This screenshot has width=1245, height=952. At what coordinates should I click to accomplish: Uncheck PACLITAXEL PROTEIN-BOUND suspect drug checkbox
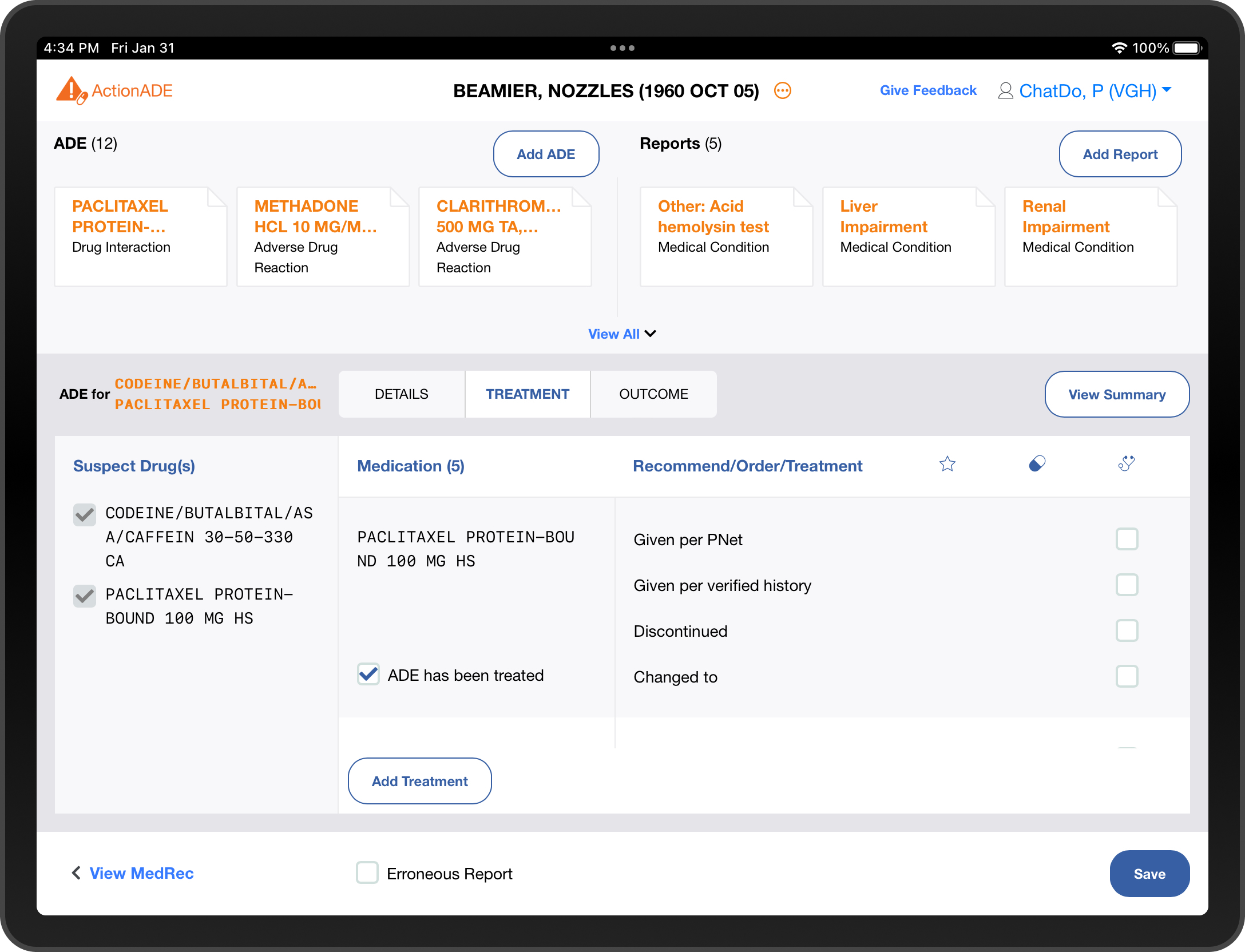click(x=85, y=596)
